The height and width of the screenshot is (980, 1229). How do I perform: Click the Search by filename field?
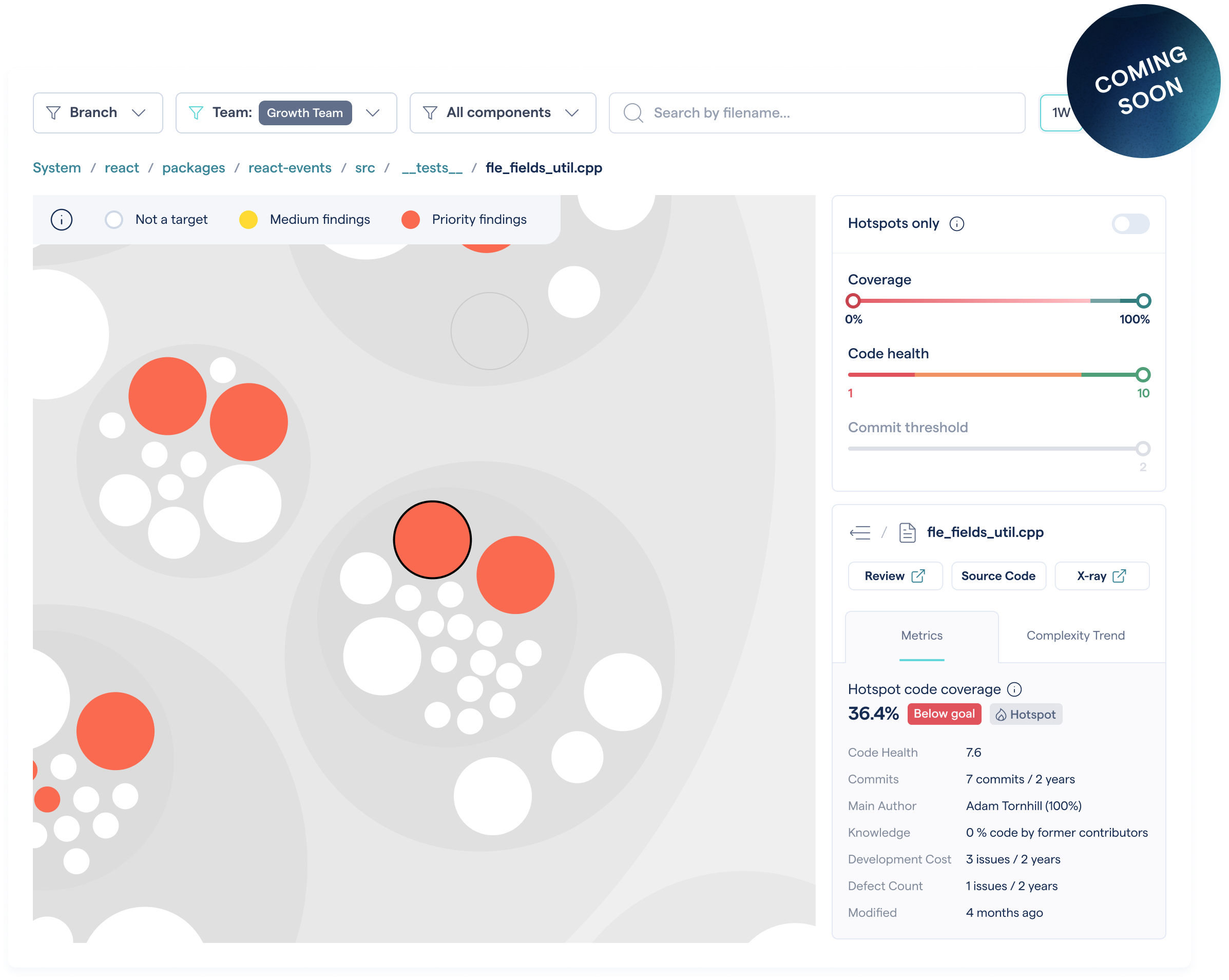click(827, 113)
